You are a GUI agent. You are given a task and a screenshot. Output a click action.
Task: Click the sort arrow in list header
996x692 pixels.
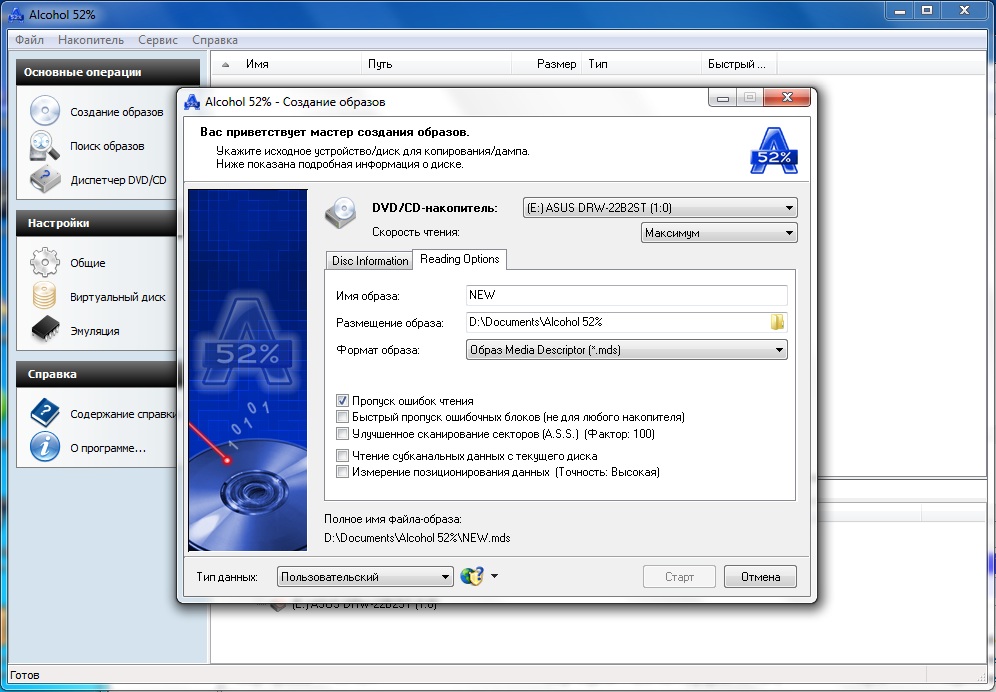(224, 64)
